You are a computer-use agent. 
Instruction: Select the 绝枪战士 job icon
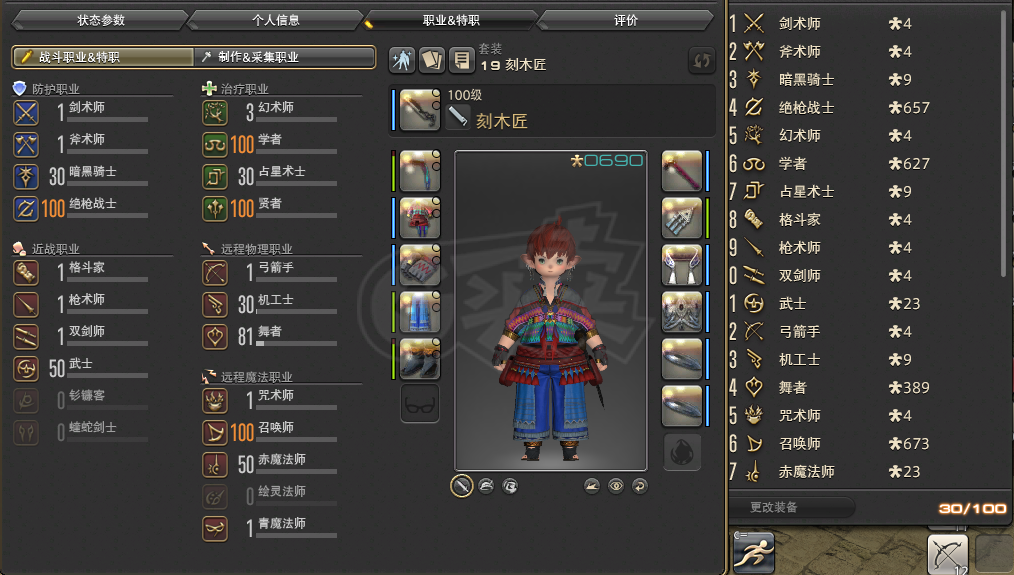[26, 209]
